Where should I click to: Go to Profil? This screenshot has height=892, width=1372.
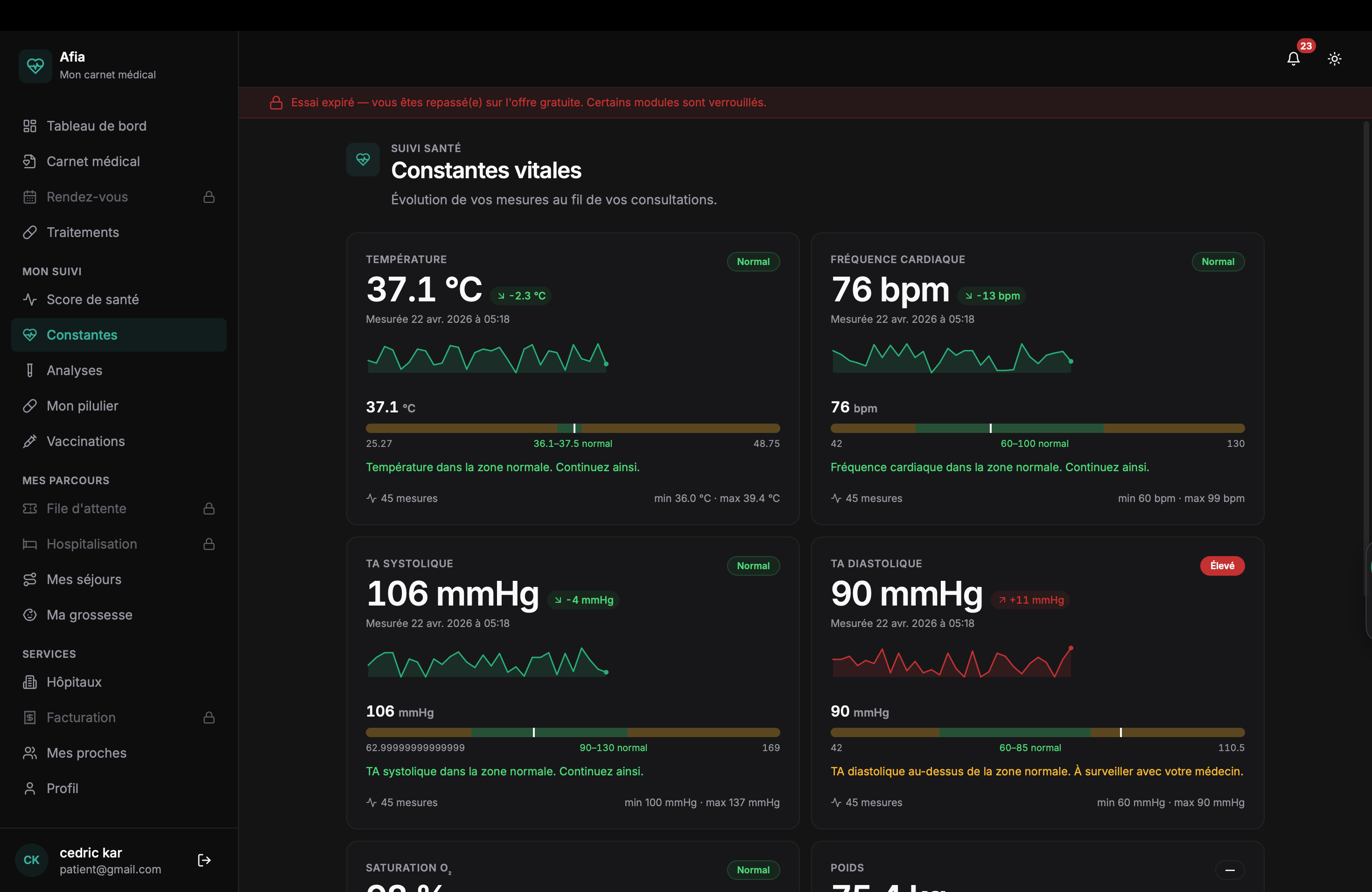(x=119, y=788)
